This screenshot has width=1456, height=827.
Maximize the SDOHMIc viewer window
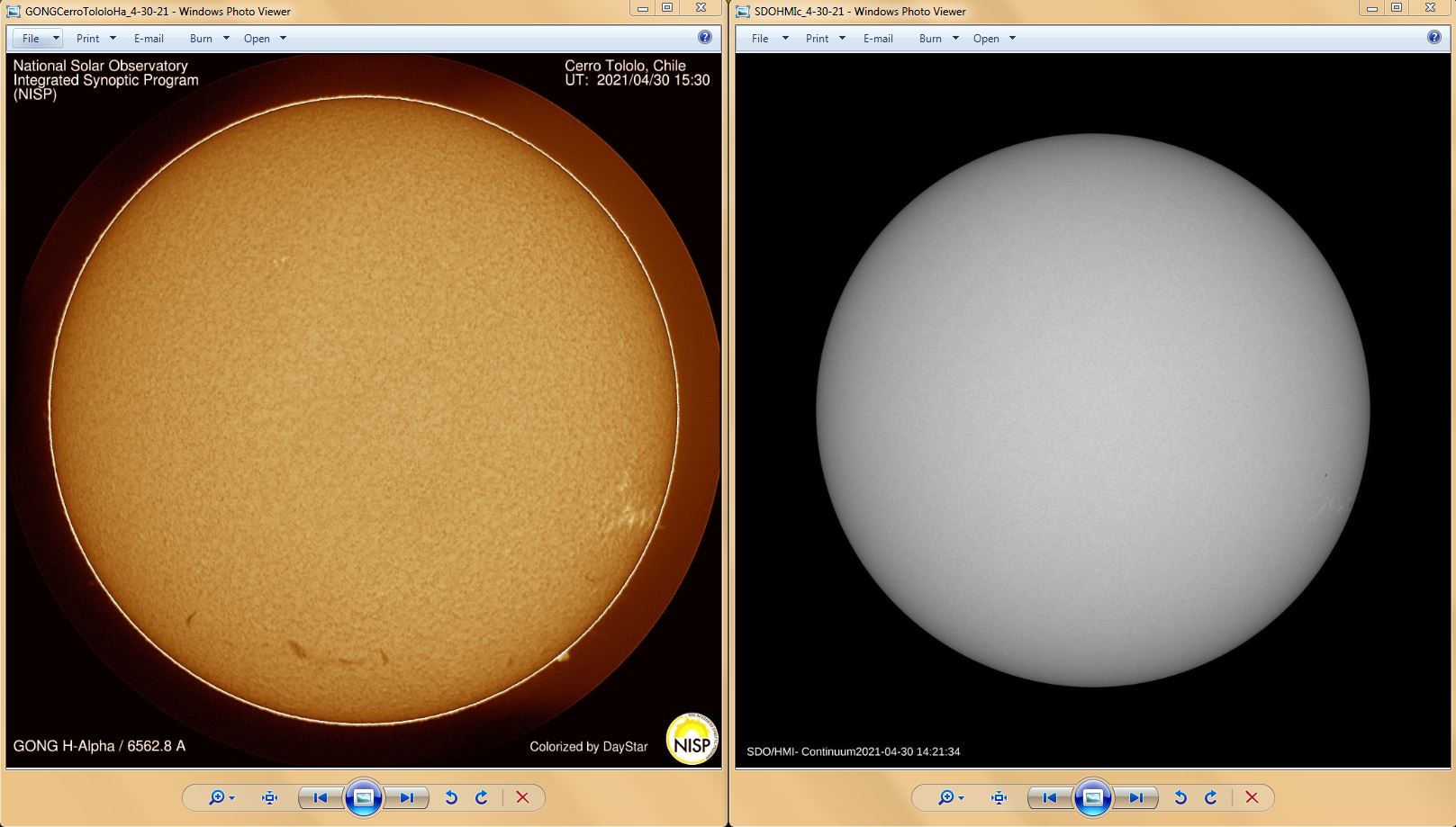1397,8
